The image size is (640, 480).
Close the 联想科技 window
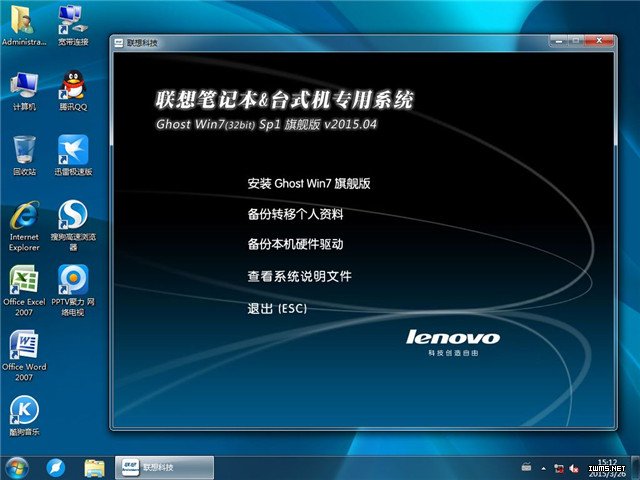(599, 40)
